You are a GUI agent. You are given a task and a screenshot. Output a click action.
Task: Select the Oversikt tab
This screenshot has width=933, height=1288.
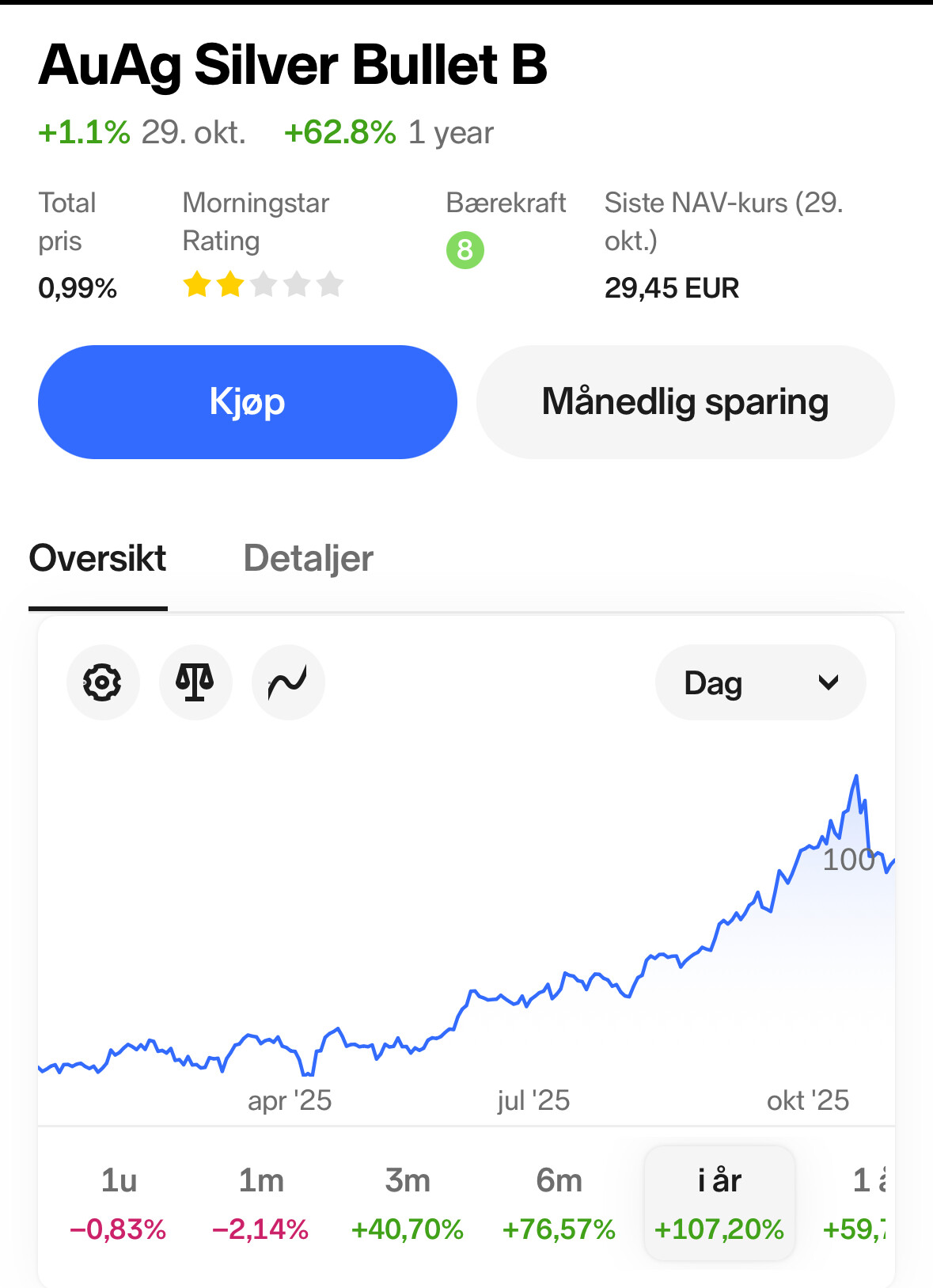97,559
